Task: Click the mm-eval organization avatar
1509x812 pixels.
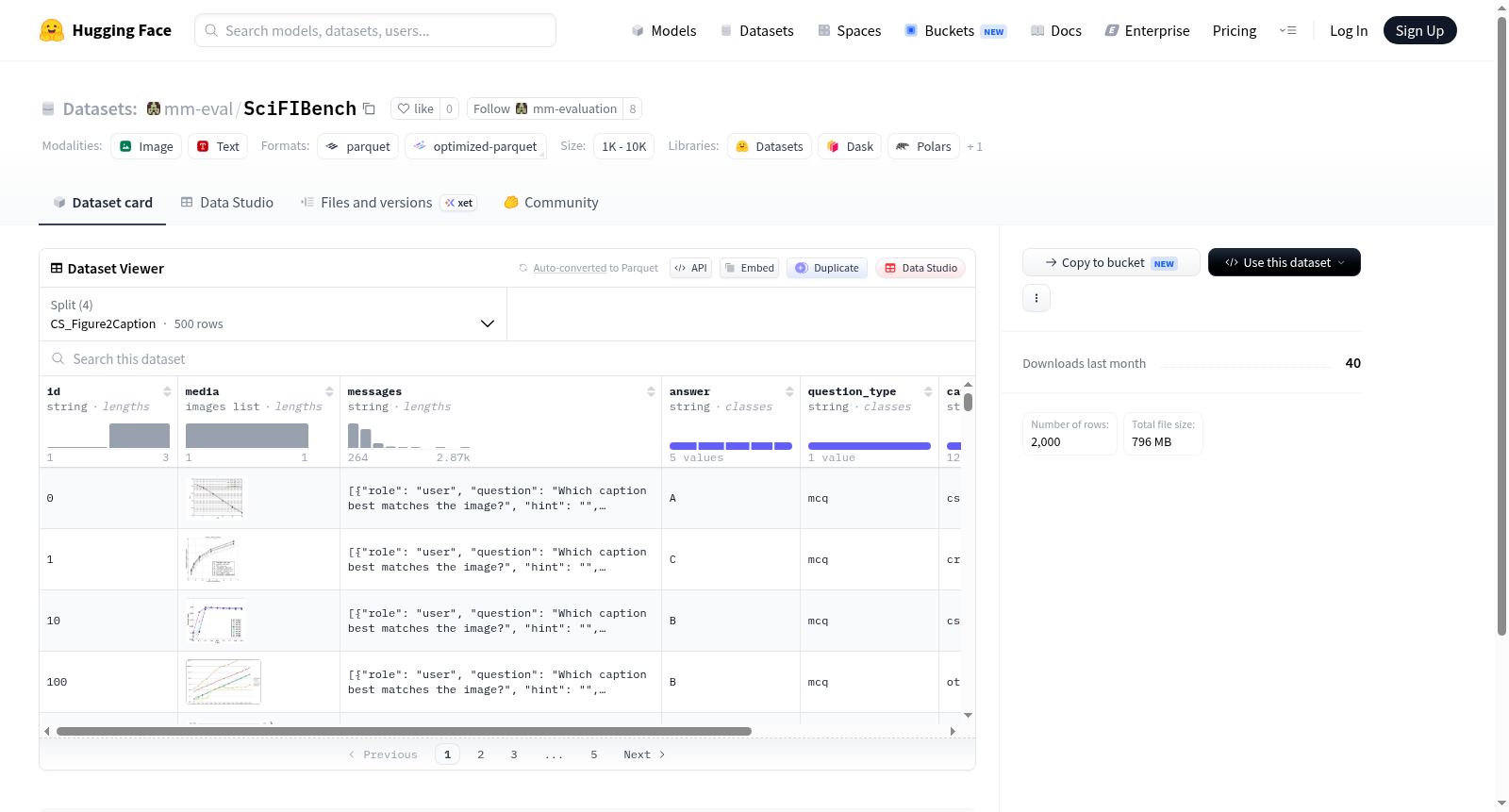Action: tap(154, 108)
